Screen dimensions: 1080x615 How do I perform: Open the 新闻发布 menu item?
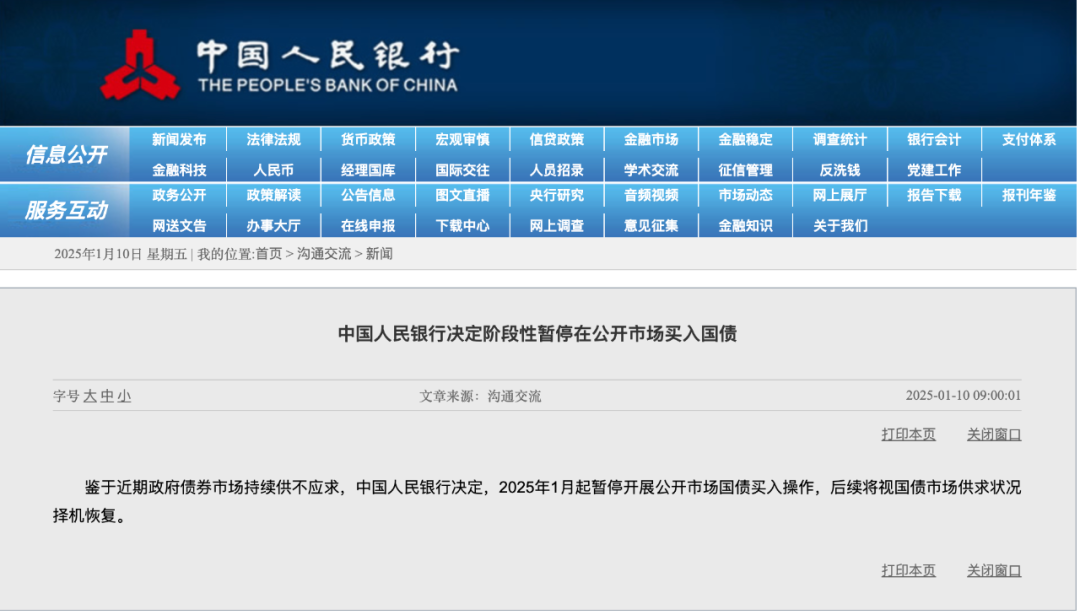point(179,140)
